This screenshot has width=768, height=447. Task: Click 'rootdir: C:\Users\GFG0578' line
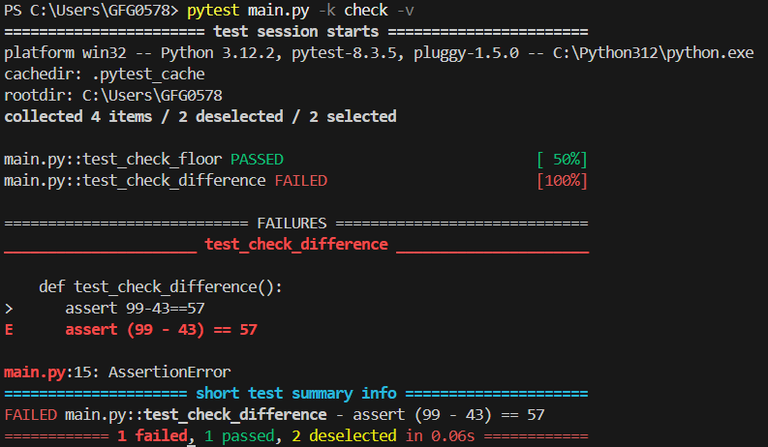tap(113, 95)
